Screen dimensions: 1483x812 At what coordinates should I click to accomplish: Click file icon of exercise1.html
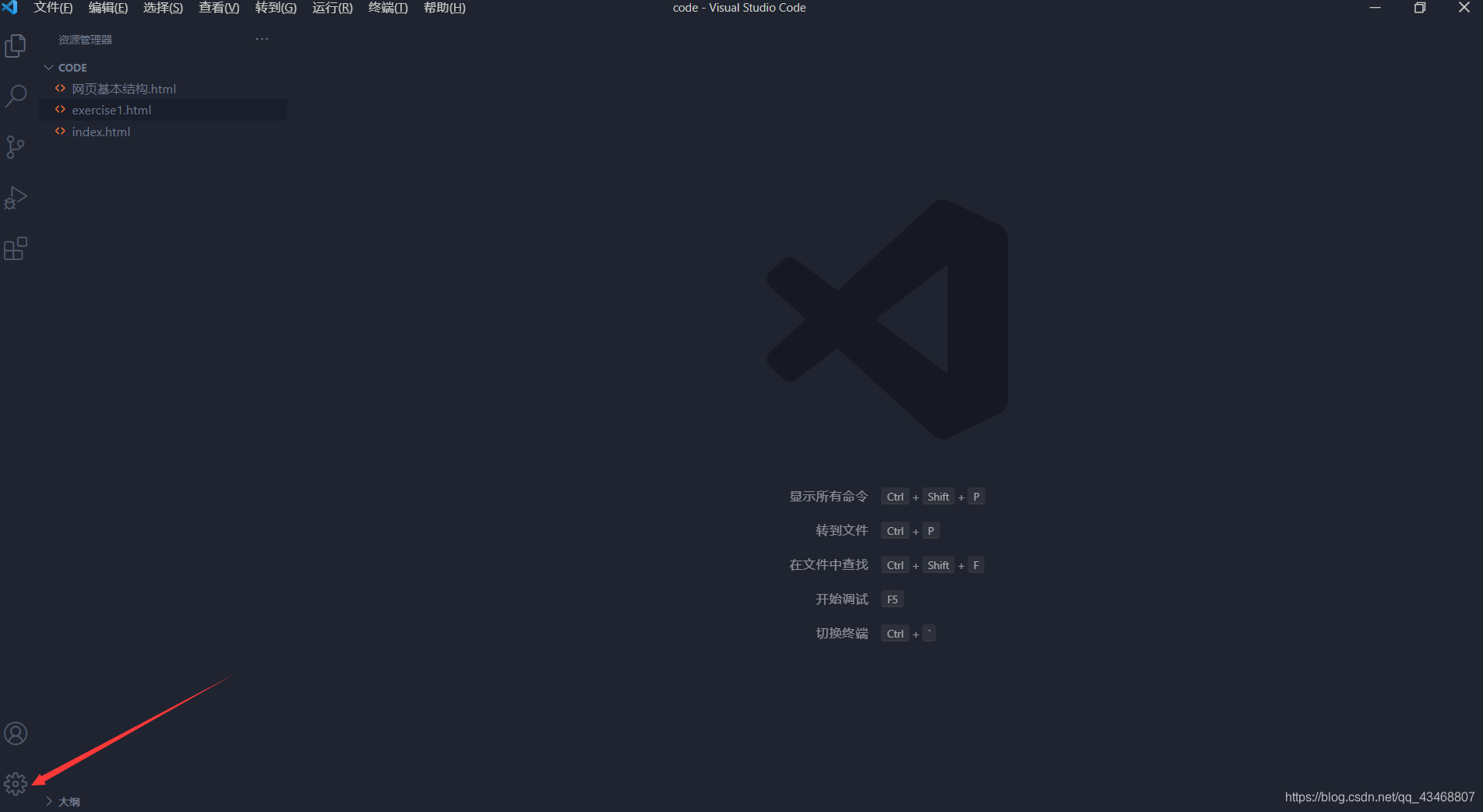(x=60, y=110)
